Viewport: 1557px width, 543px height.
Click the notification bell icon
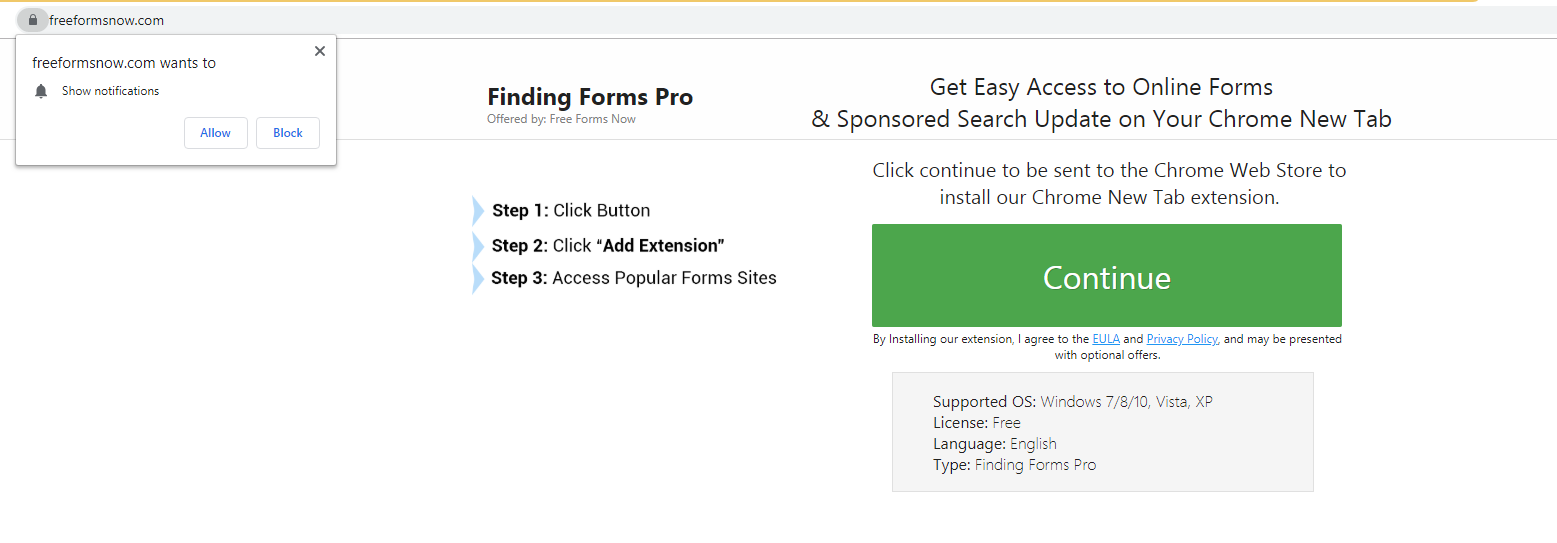41,91
